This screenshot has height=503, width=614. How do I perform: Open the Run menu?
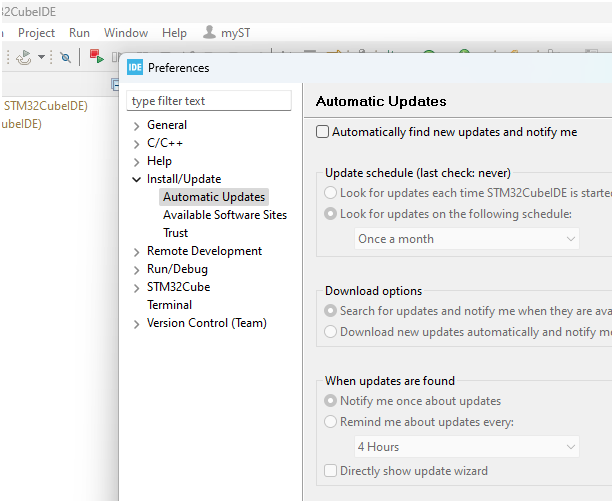[79, 33]
